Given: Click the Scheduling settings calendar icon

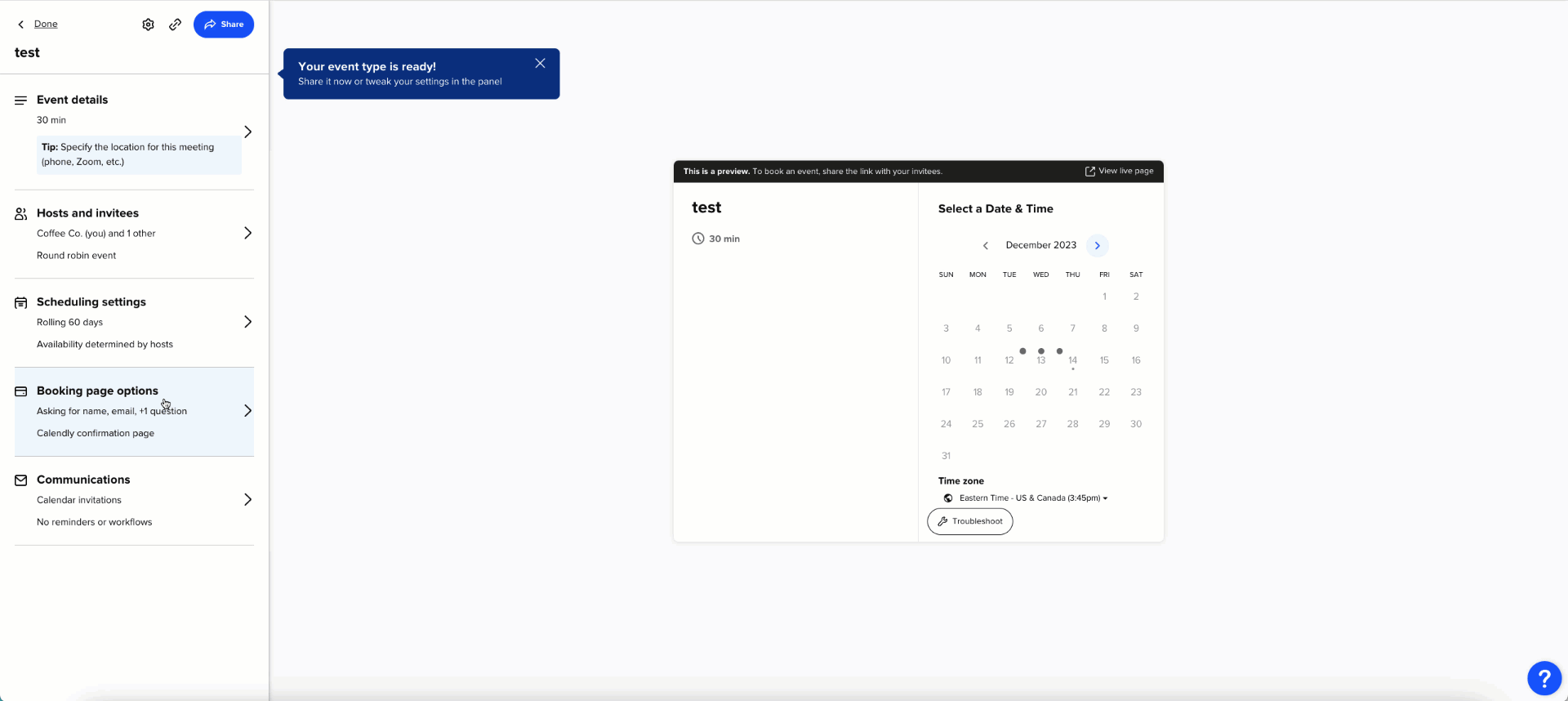Looking at the screenshot, I should tap(21, 302).
